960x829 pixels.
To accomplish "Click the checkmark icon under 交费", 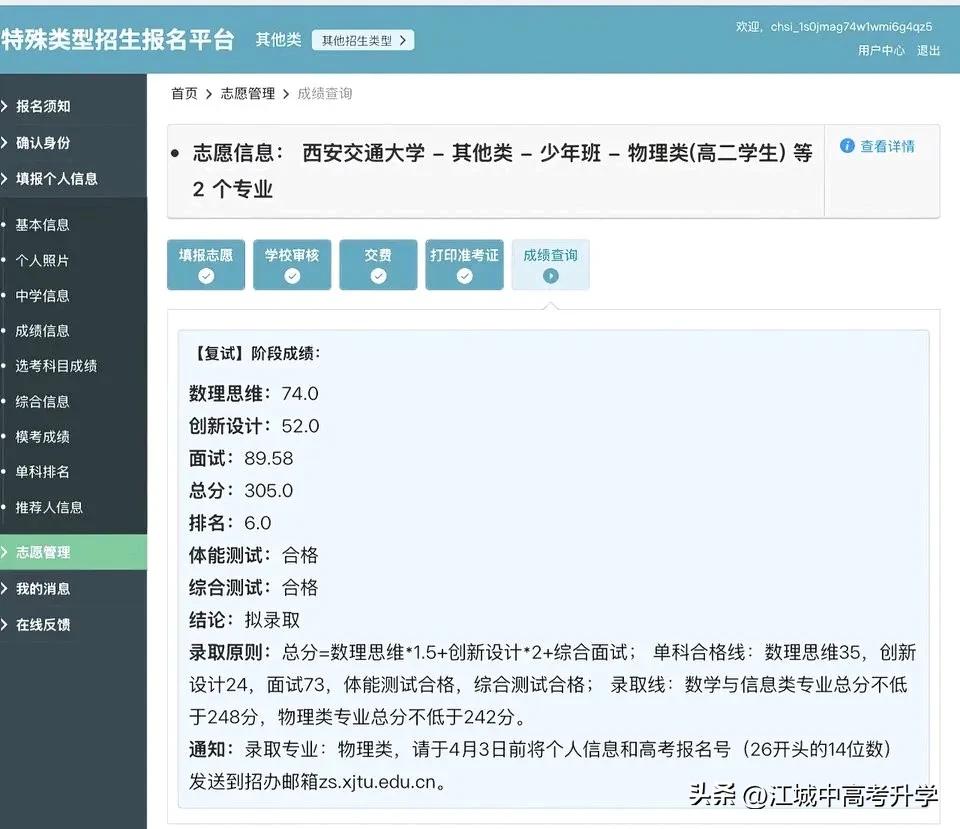I will (x=378, y=276).
